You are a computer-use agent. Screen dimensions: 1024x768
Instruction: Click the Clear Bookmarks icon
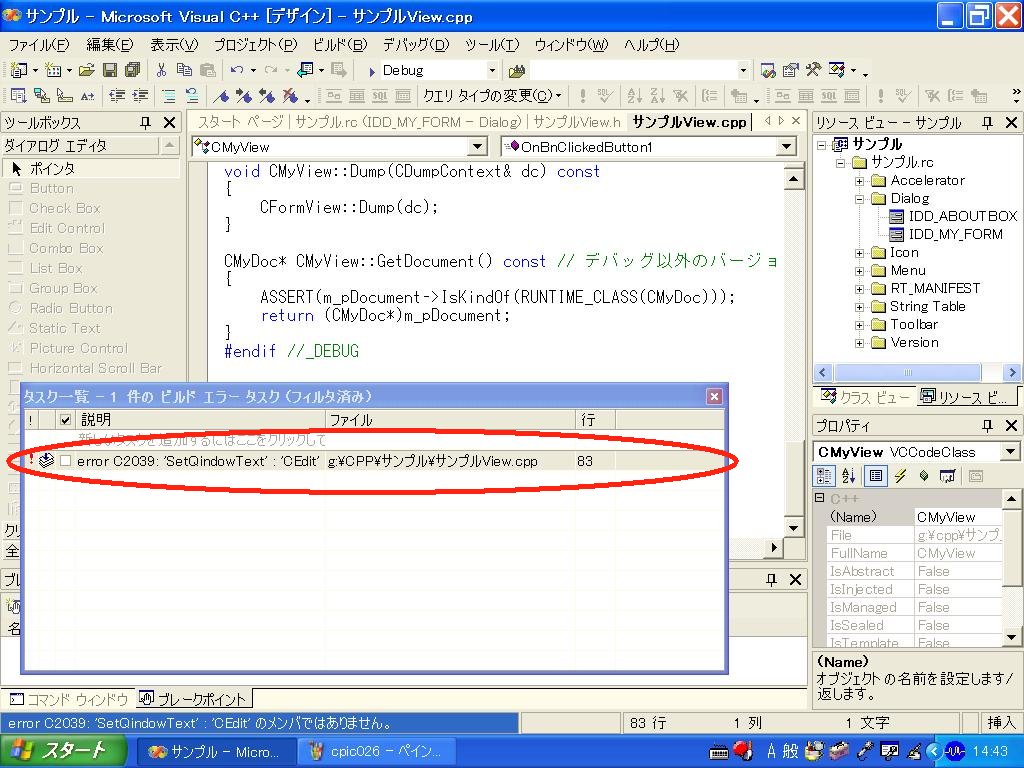(x=289, y=96)
